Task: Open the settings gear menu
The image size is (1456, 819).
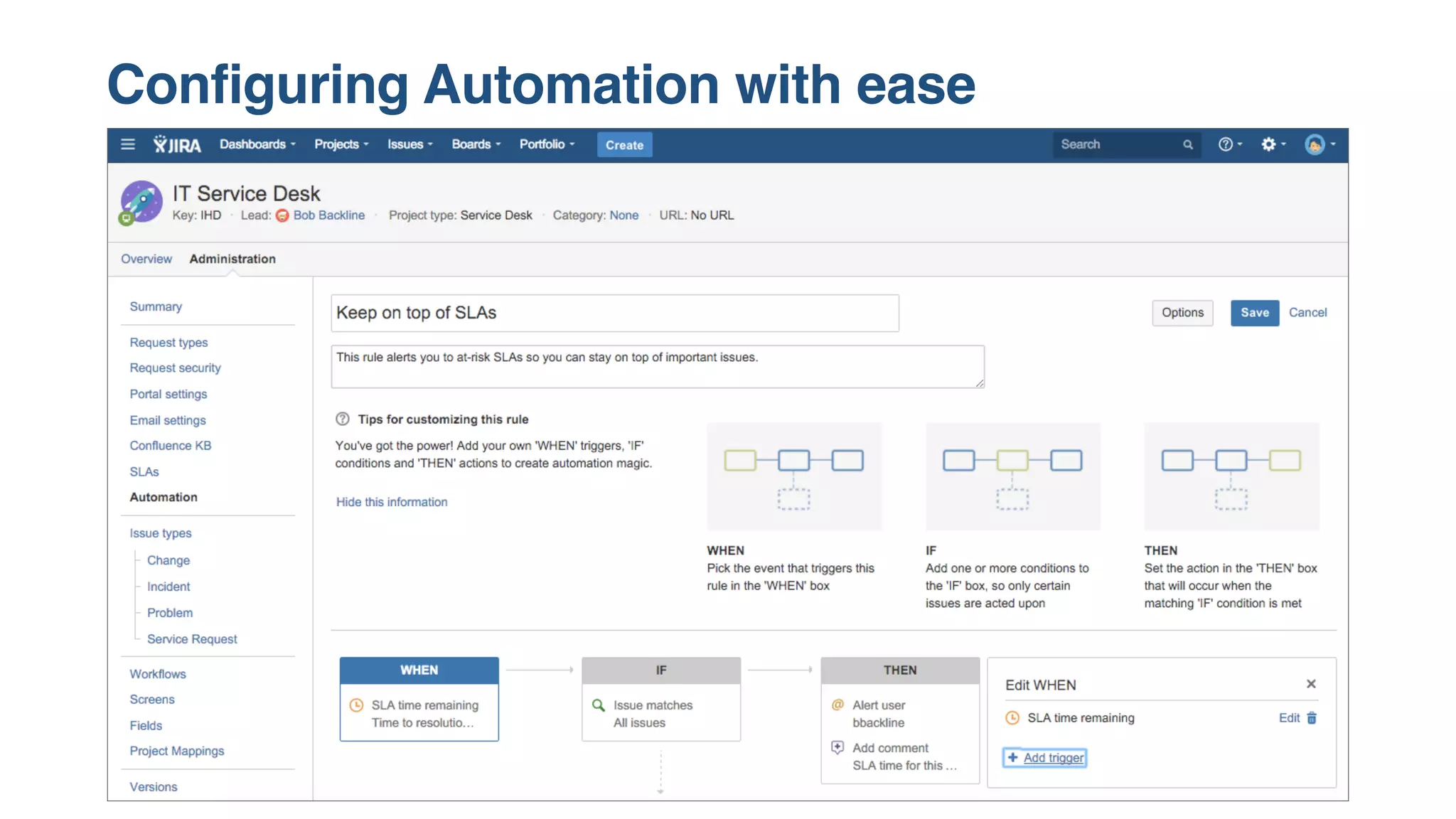Action: coord(1273,144)
